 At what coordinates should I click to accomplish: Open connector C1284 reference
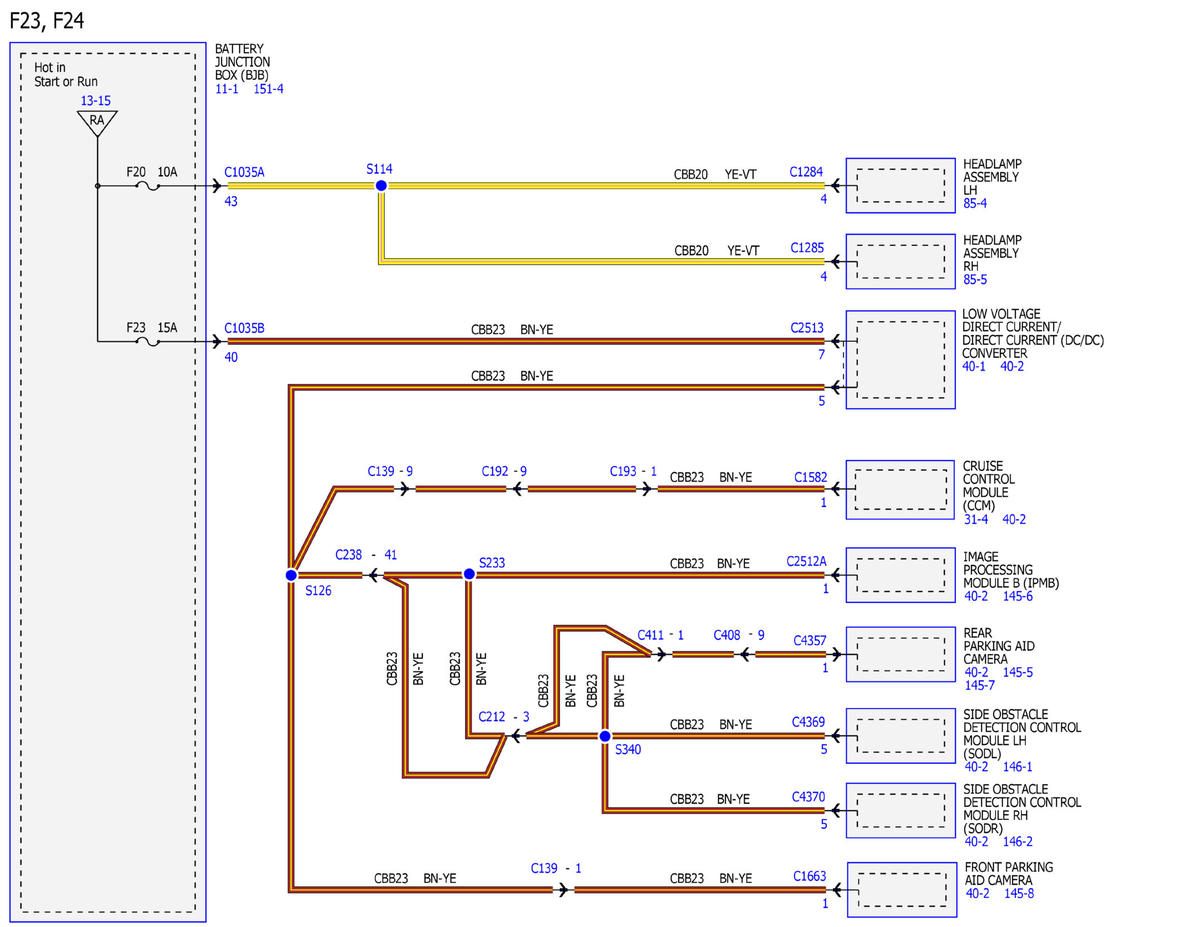[807, 172]
